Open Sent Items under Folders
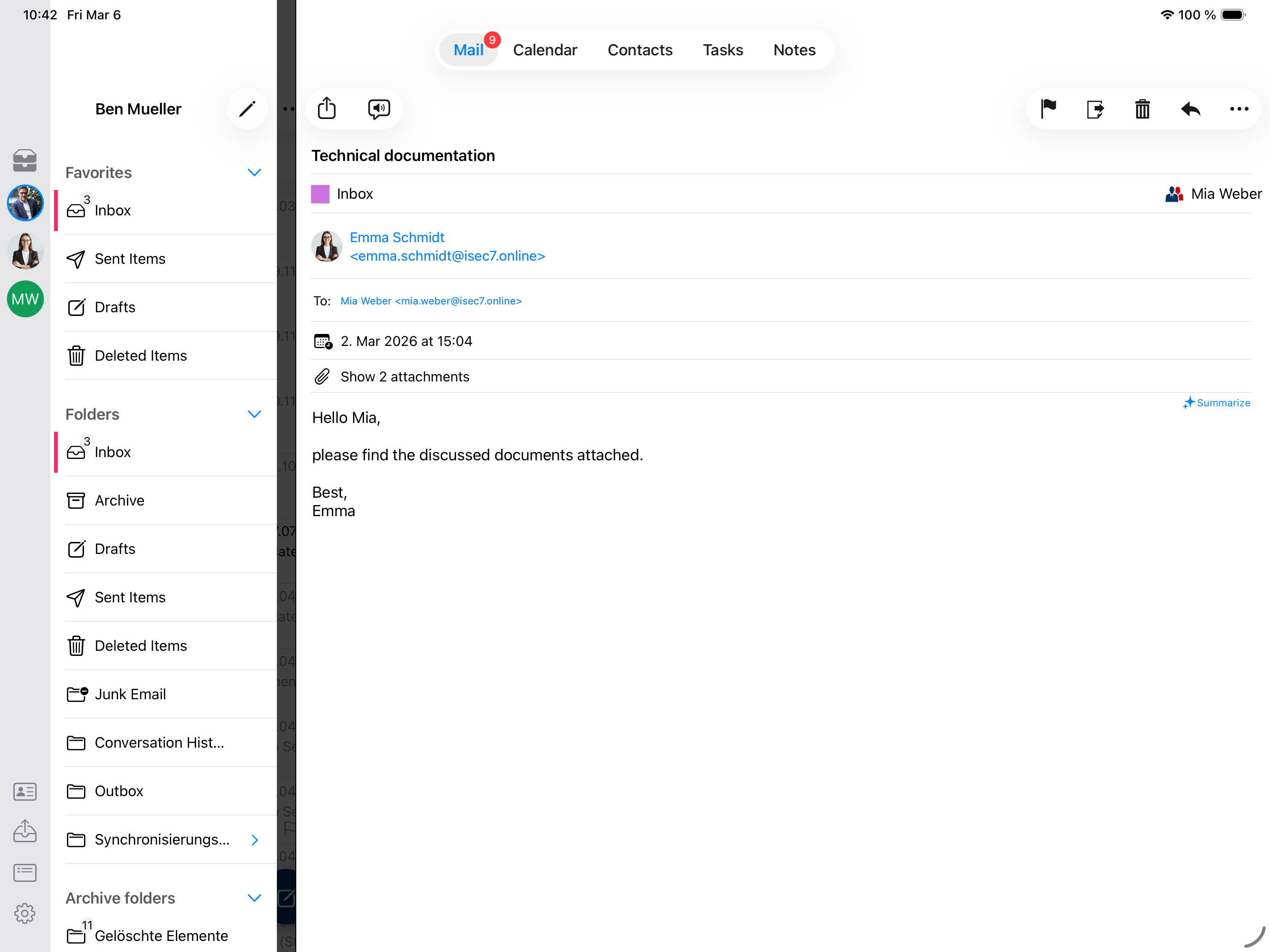 [x=170, y=597]
